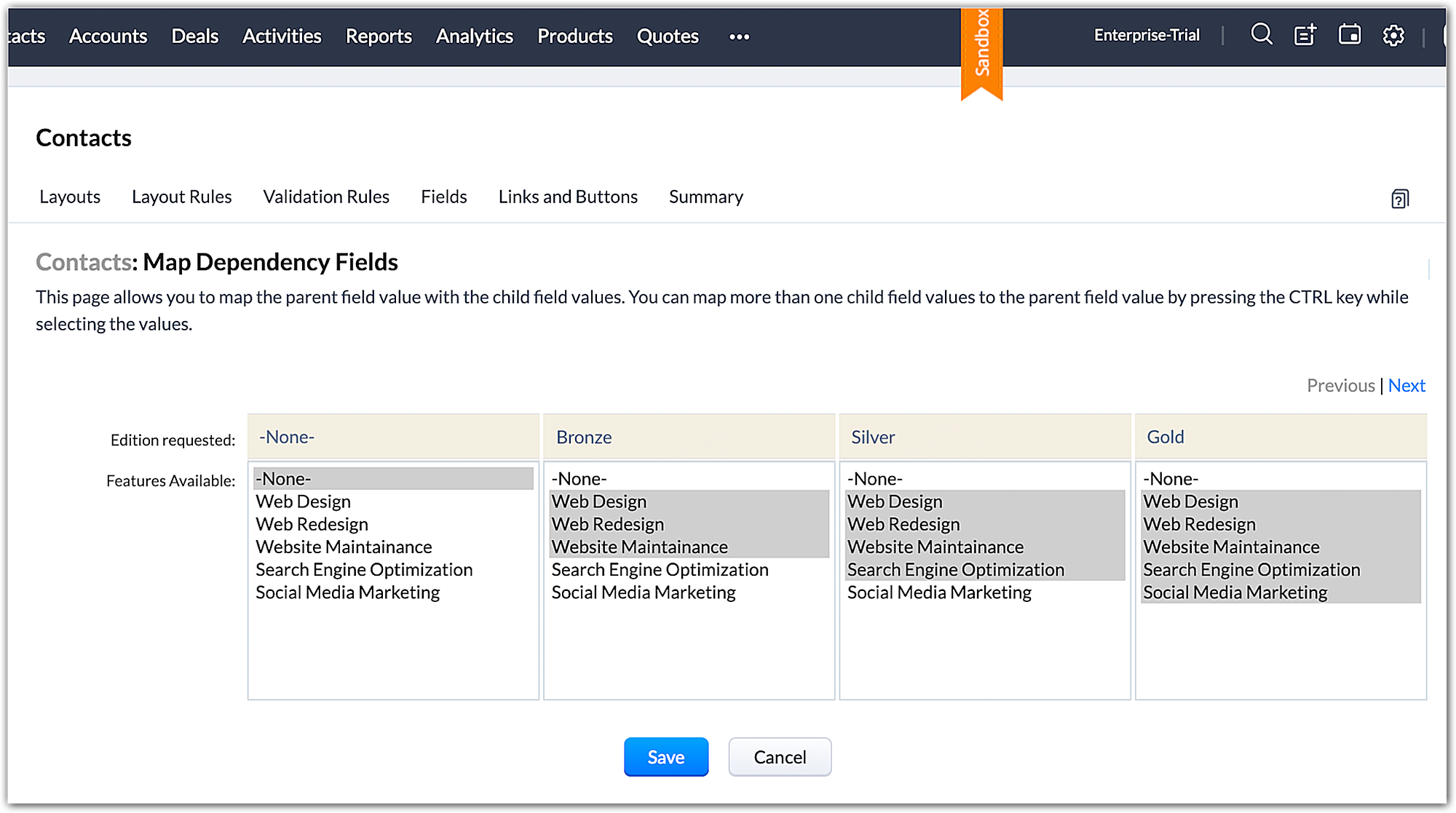This screenshot has height=813, width=1456.
Task: Click the search magnifier icon
Action: coord(1261,34)
